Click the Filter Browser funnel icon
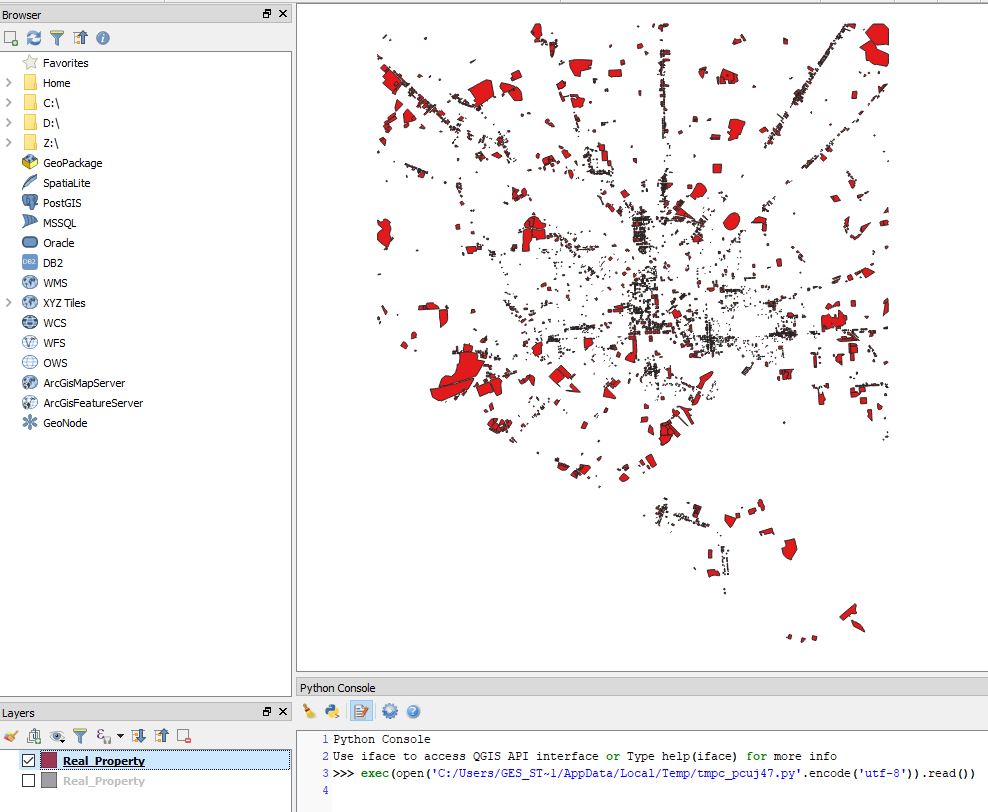Screen dimensions: 988x812 pos(57,38)
